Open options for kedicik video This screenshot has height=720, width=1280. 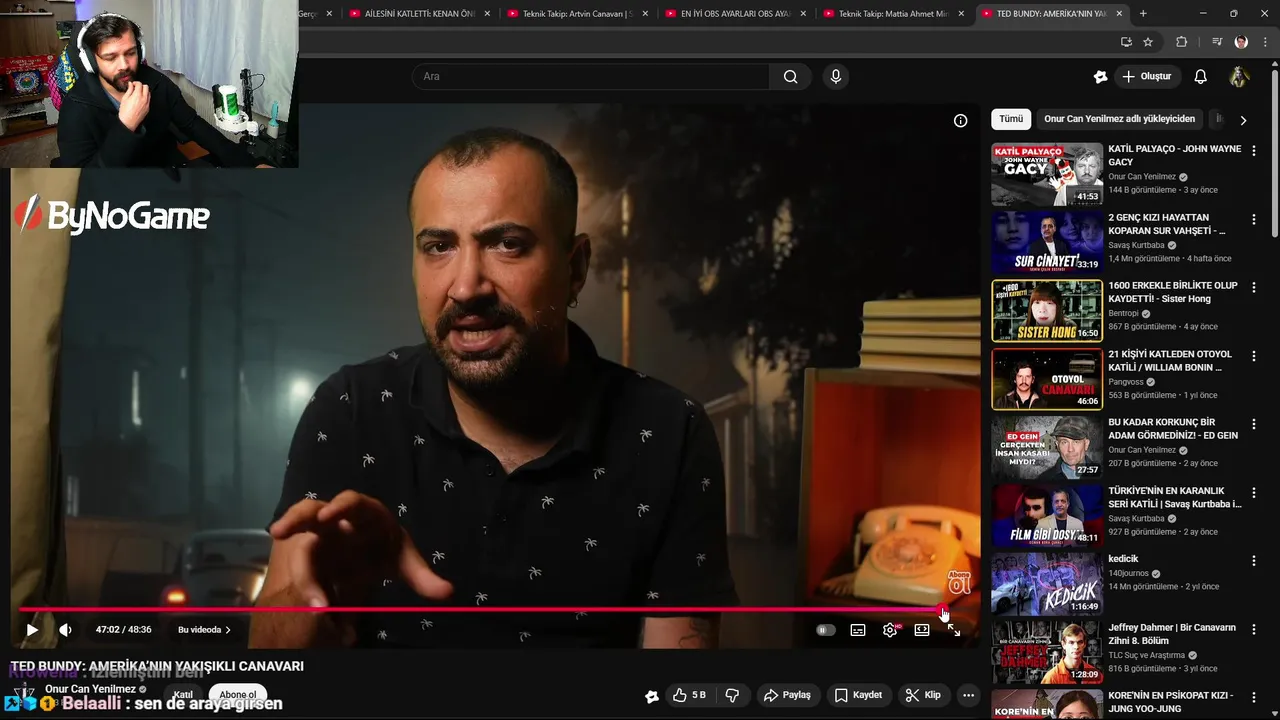pos(1254,561)
